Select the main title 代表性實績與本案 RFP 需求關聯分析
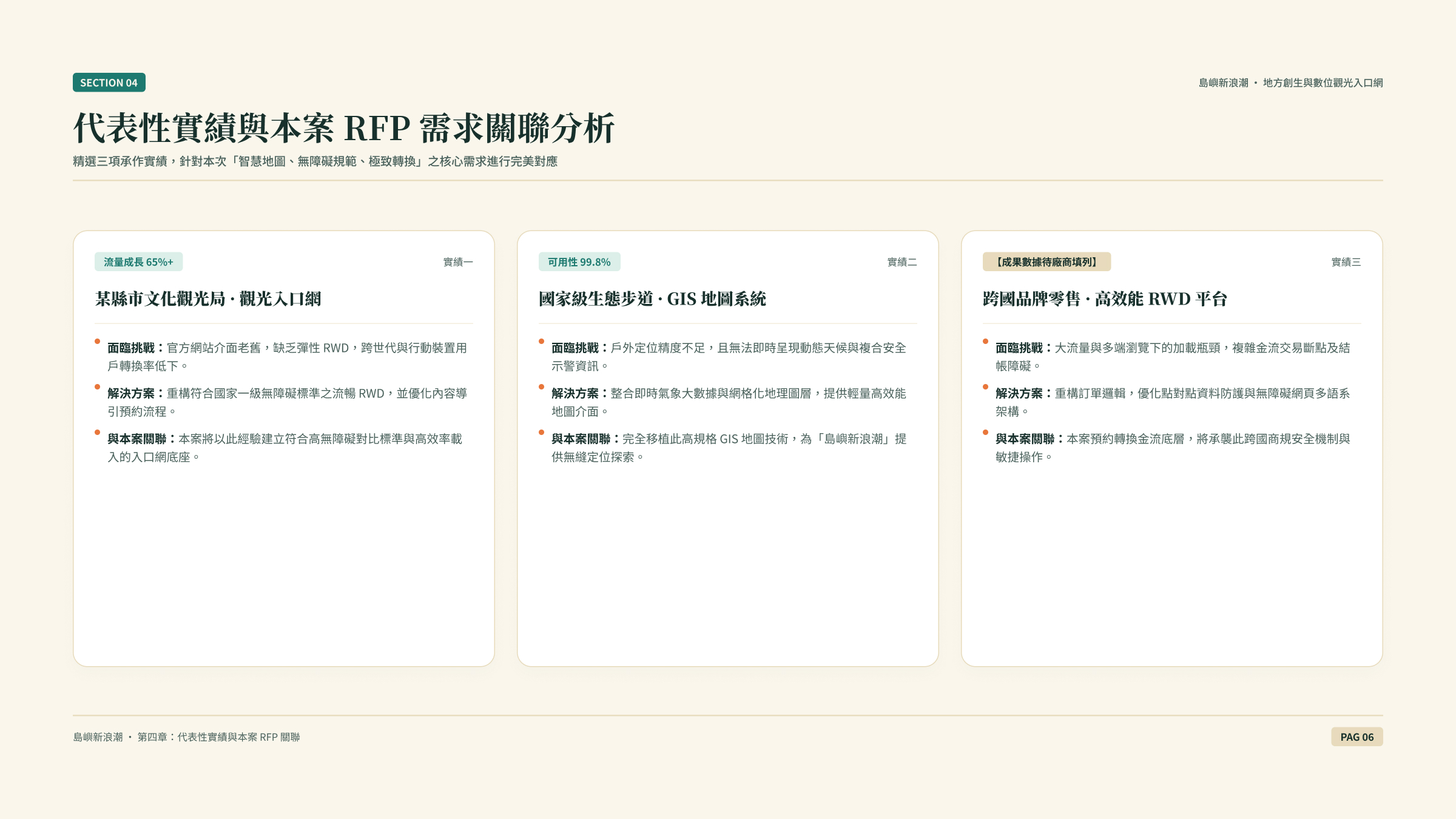The width and height of the screenshot is (1456, 819). coord(344,128)
